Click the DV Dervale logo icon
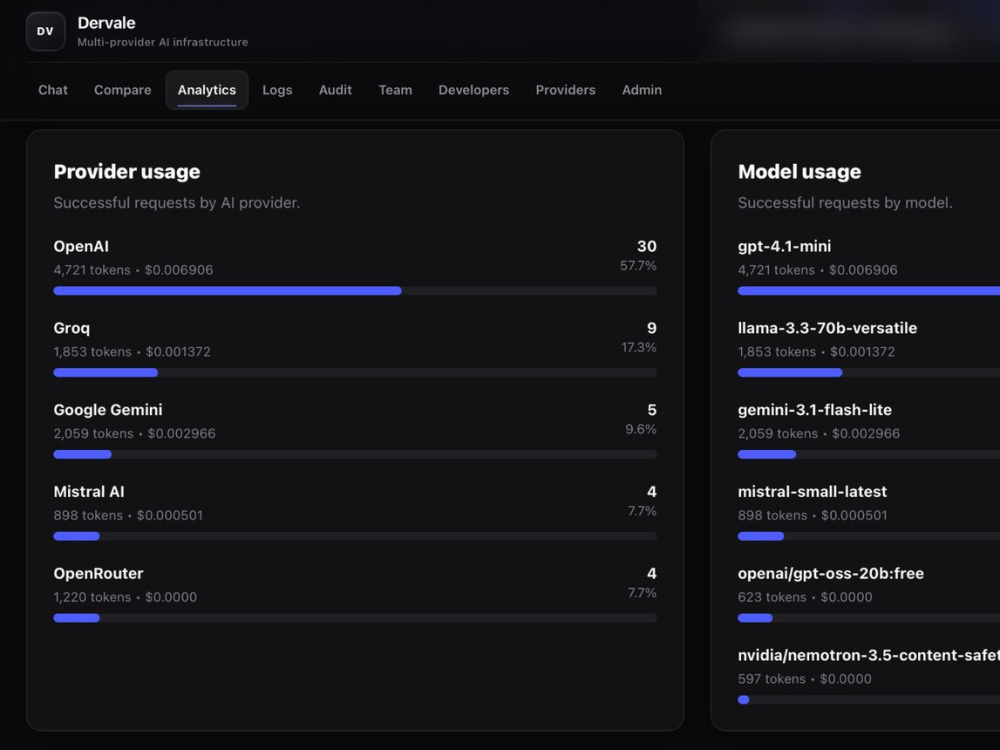This screenshot has width=1000, height=750. point(45,31)
